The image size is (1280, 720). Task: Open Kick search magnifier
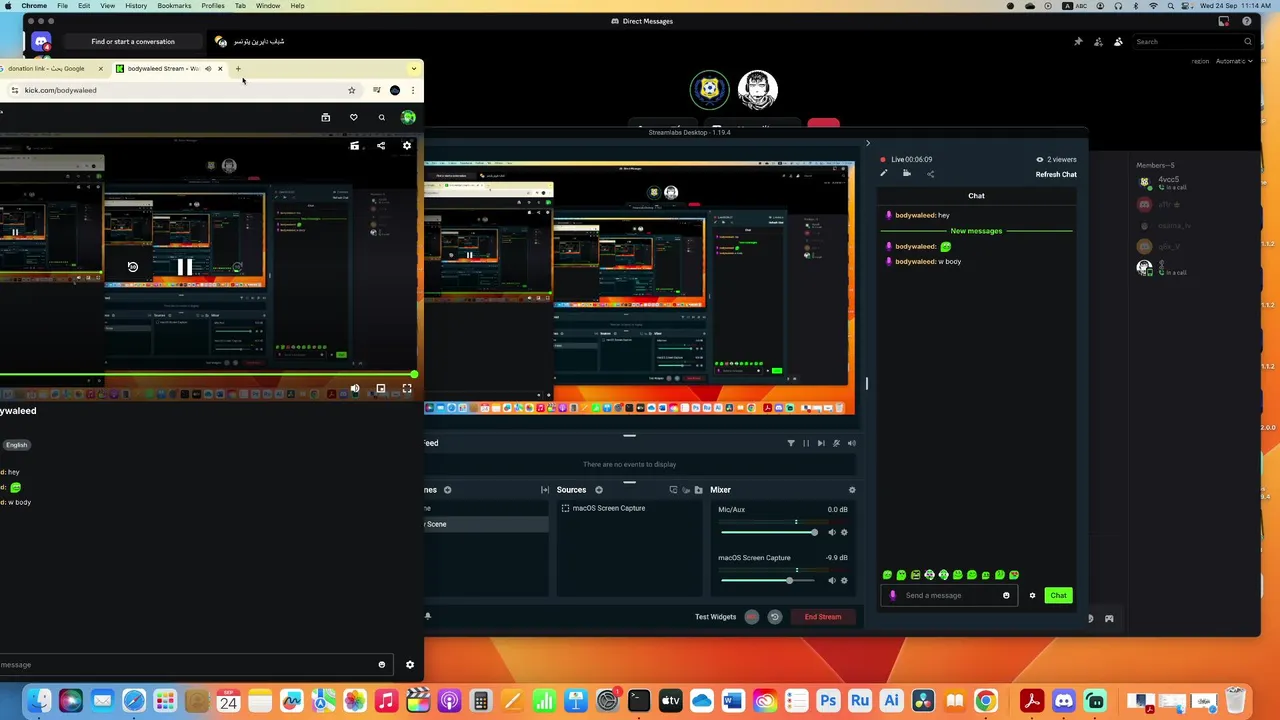coord(381,117)
